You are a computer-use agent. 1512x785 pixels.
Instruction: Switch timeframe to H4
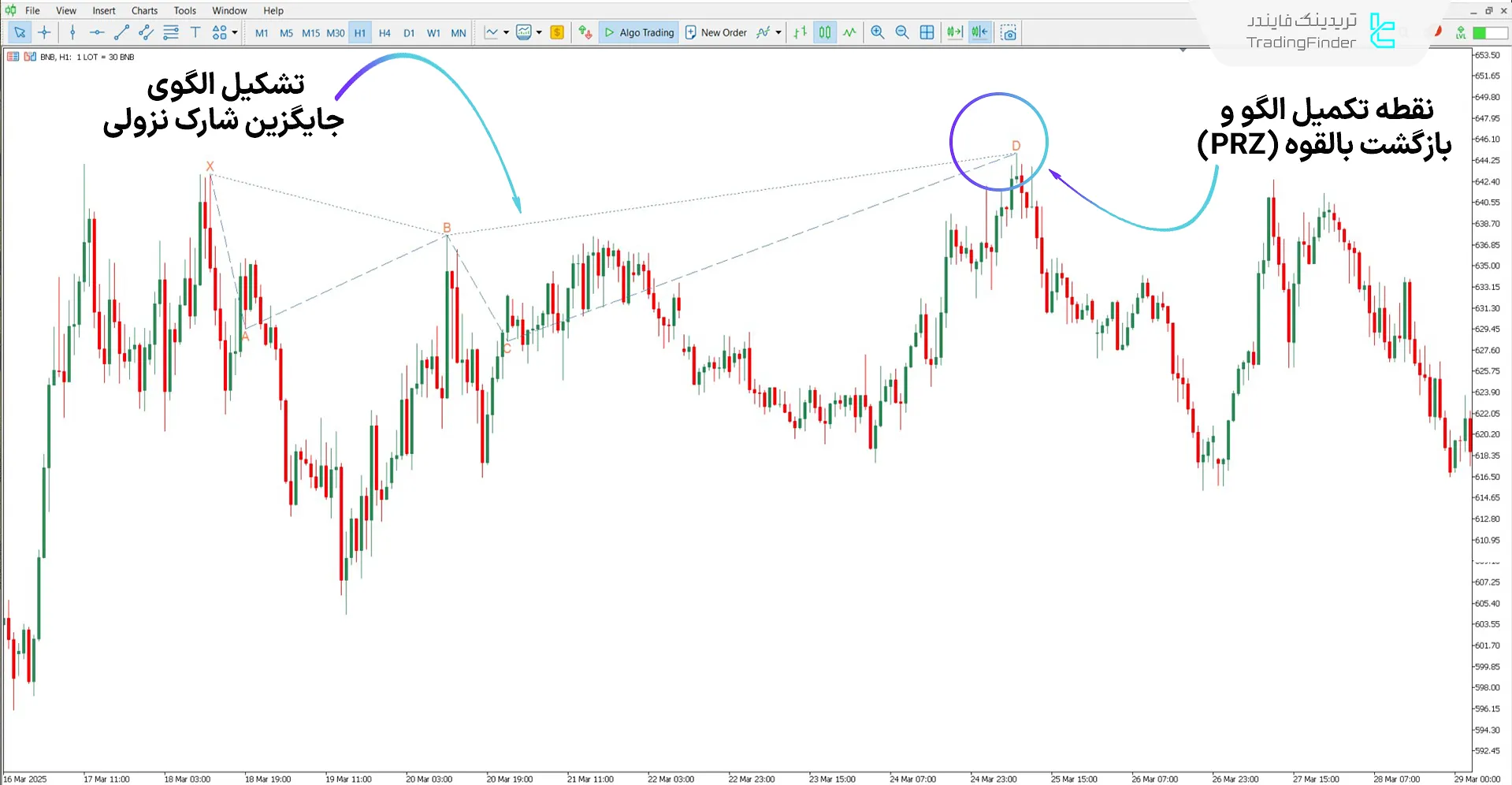click(385, 33)
